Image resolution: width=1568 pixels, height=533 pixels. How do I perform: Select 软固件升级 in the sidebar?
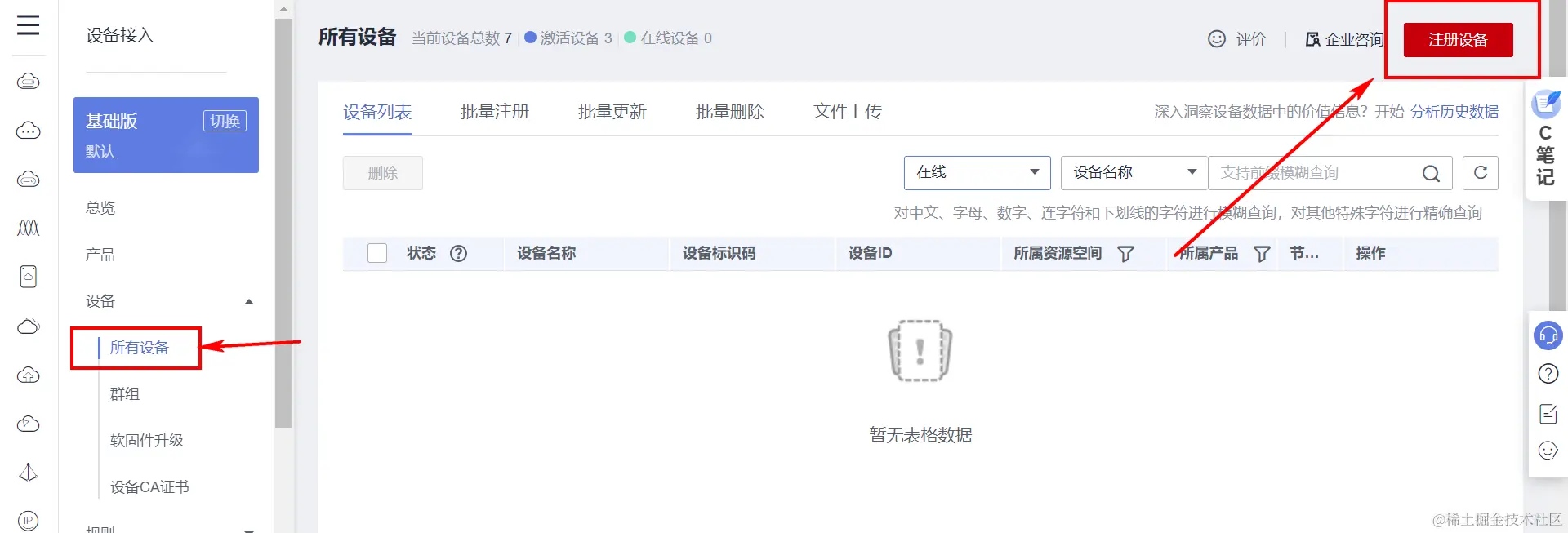point(147,441)
